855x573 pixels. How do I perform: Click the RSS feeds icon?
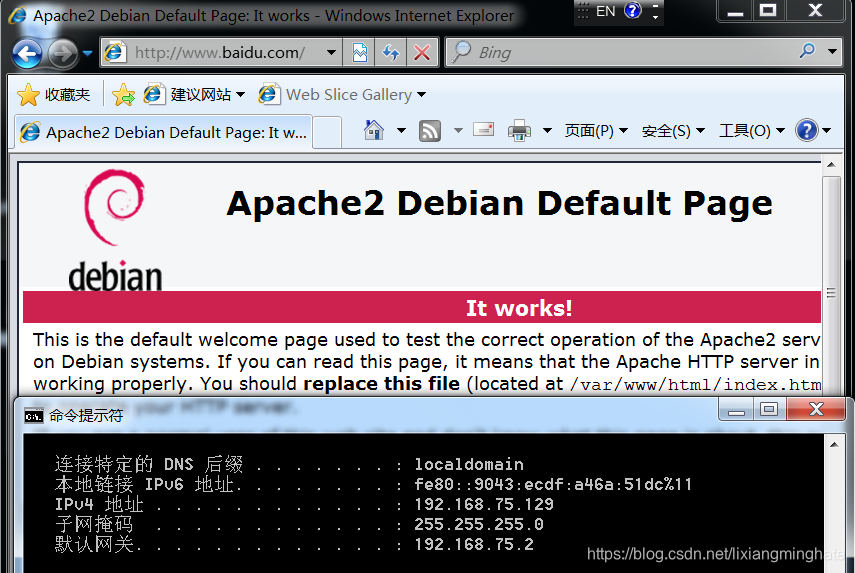[x=430, y=131]
